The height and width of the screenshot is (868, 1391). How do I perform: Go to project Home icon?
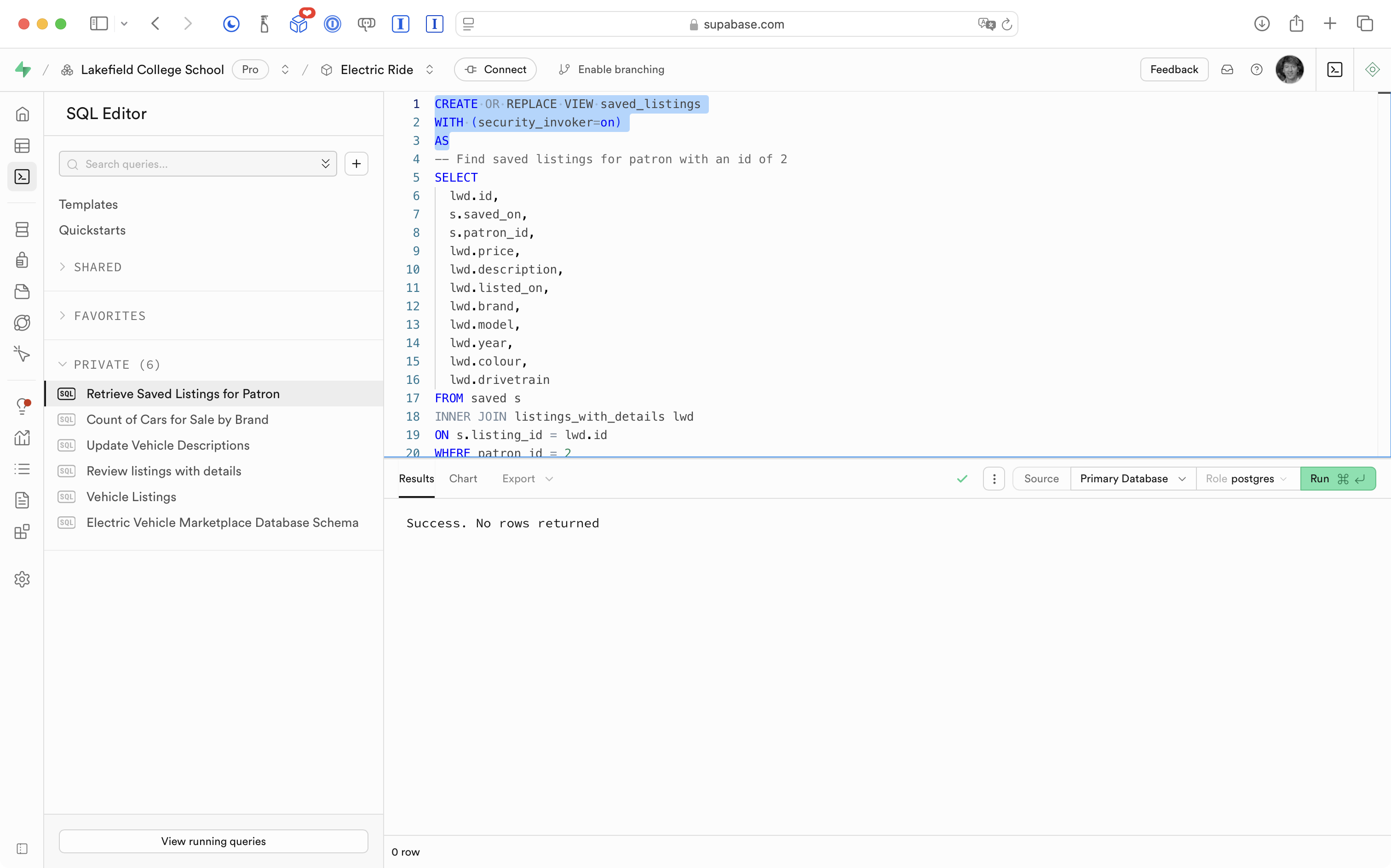22,114
